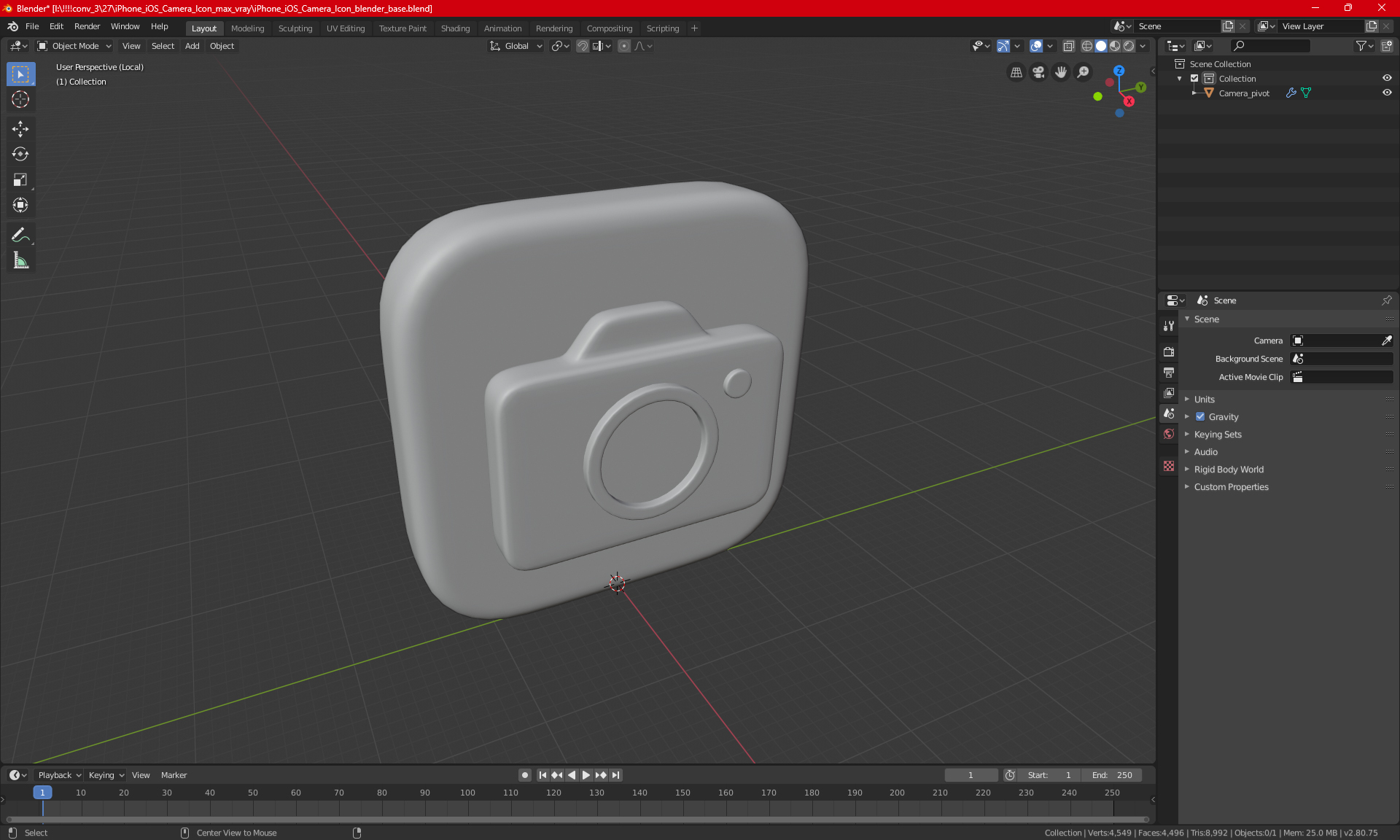Switch to Shading workspace tab

pos(455,28)
